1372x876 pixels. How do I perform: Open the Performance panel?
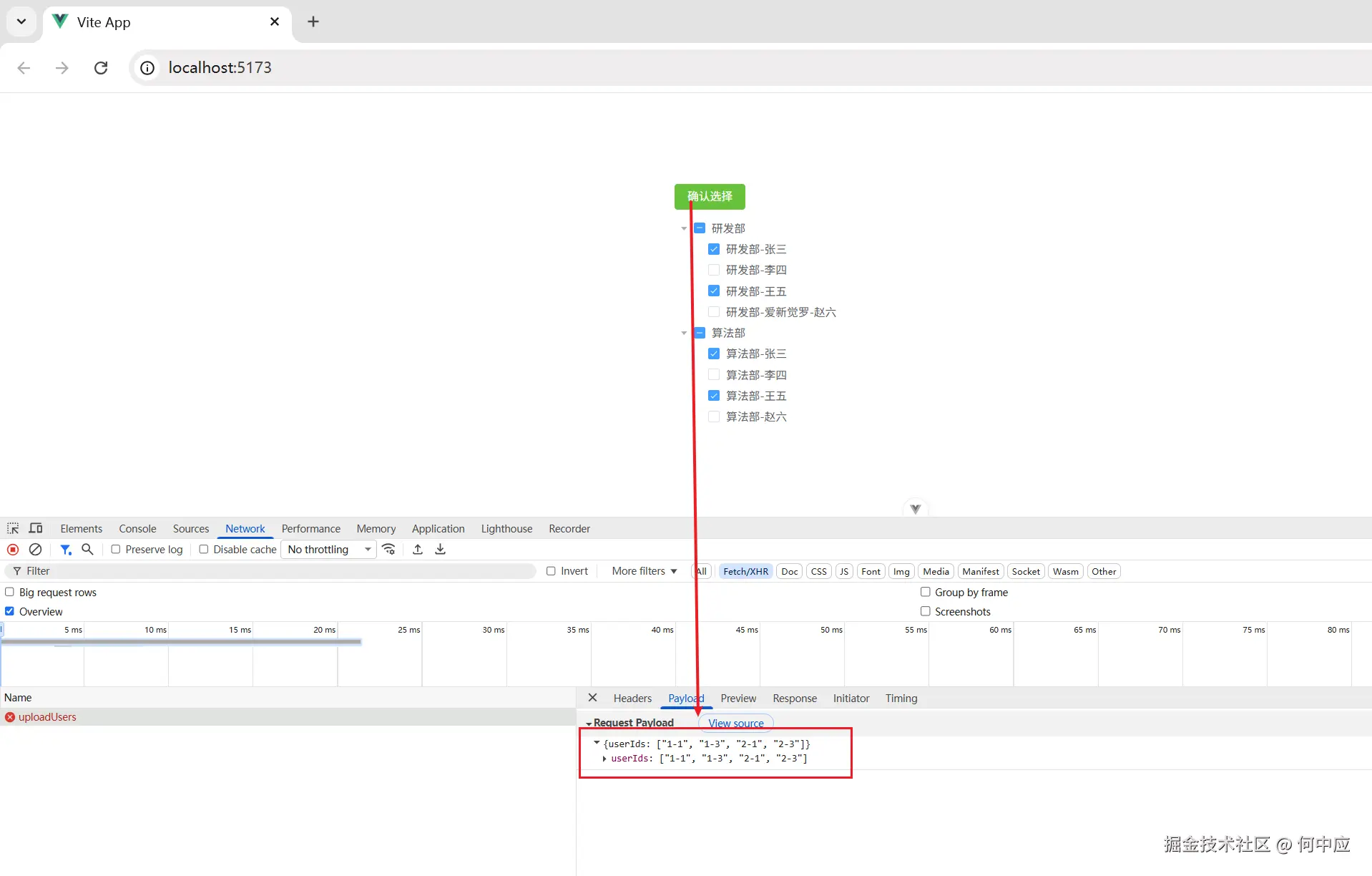coord(311,529)
